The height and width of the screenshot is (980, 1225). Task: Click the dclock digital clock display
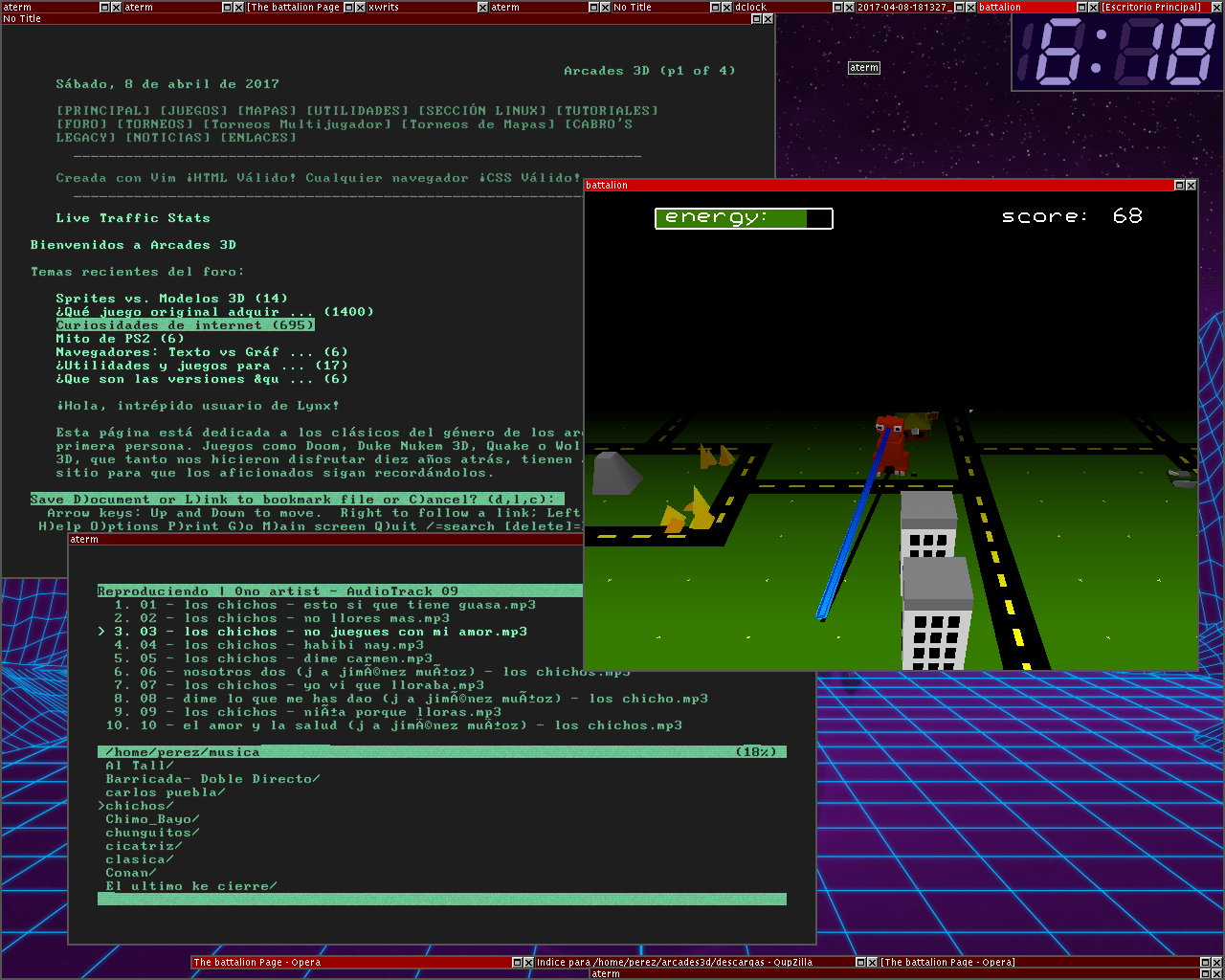click(1118, 53)
